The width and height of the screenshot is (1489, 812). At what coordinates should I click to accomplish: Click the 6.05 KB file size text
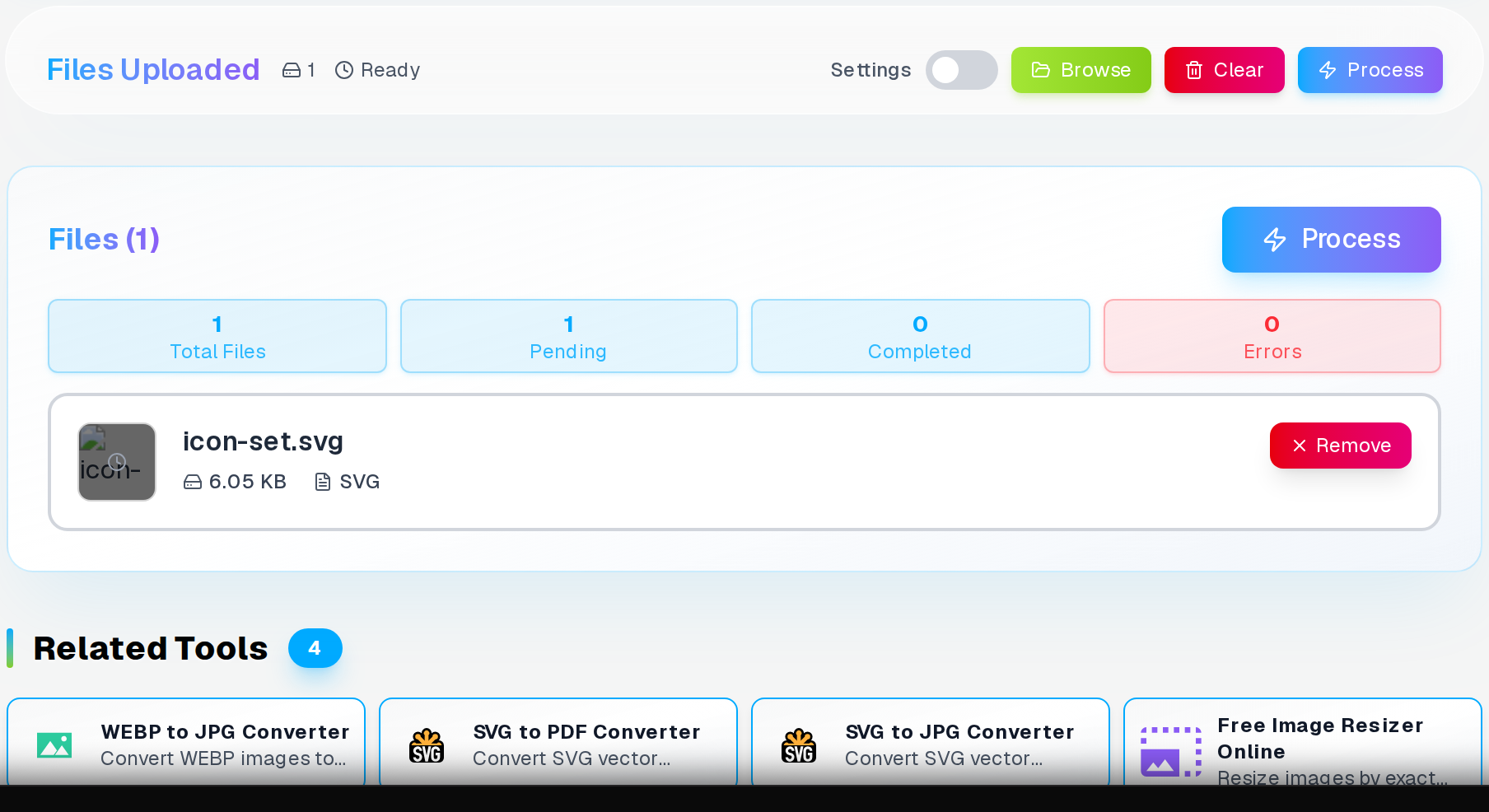(x=248, y=482)
